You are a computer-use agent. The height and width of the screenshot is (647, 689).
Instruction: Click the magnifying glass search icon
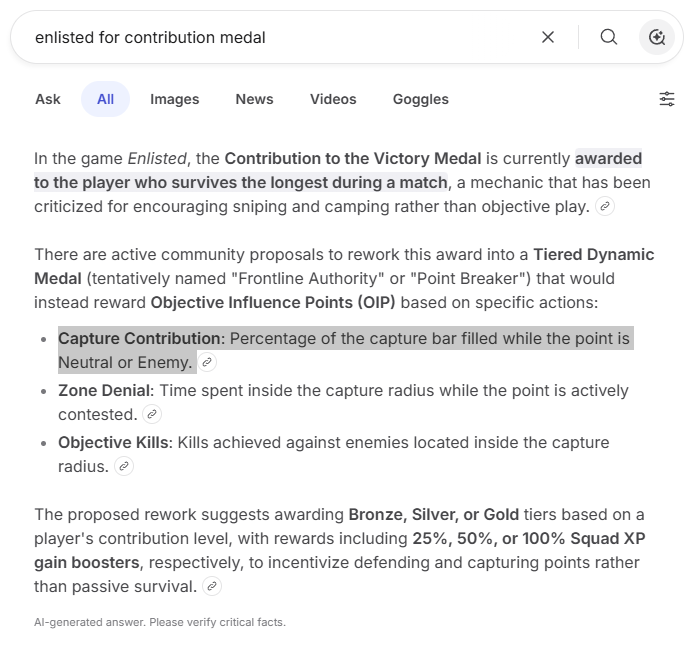[609, 37]
